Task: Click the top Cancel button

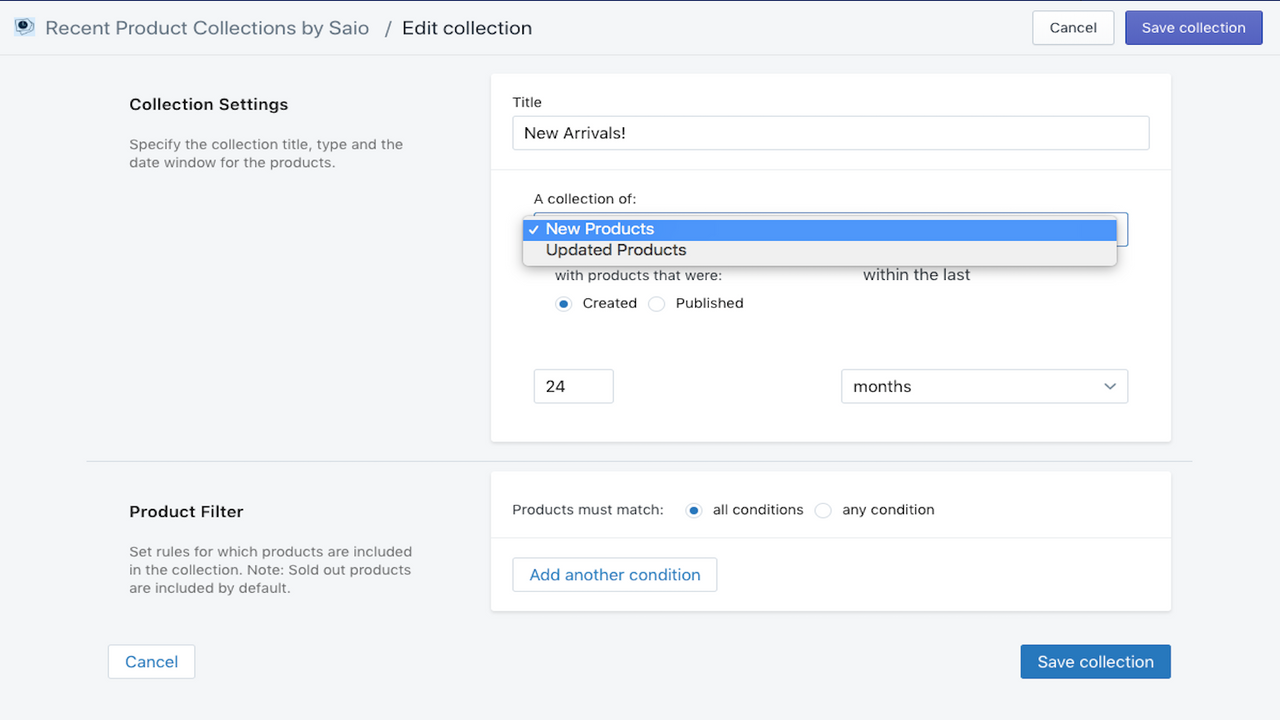Action: click(x=1073, y=28)
